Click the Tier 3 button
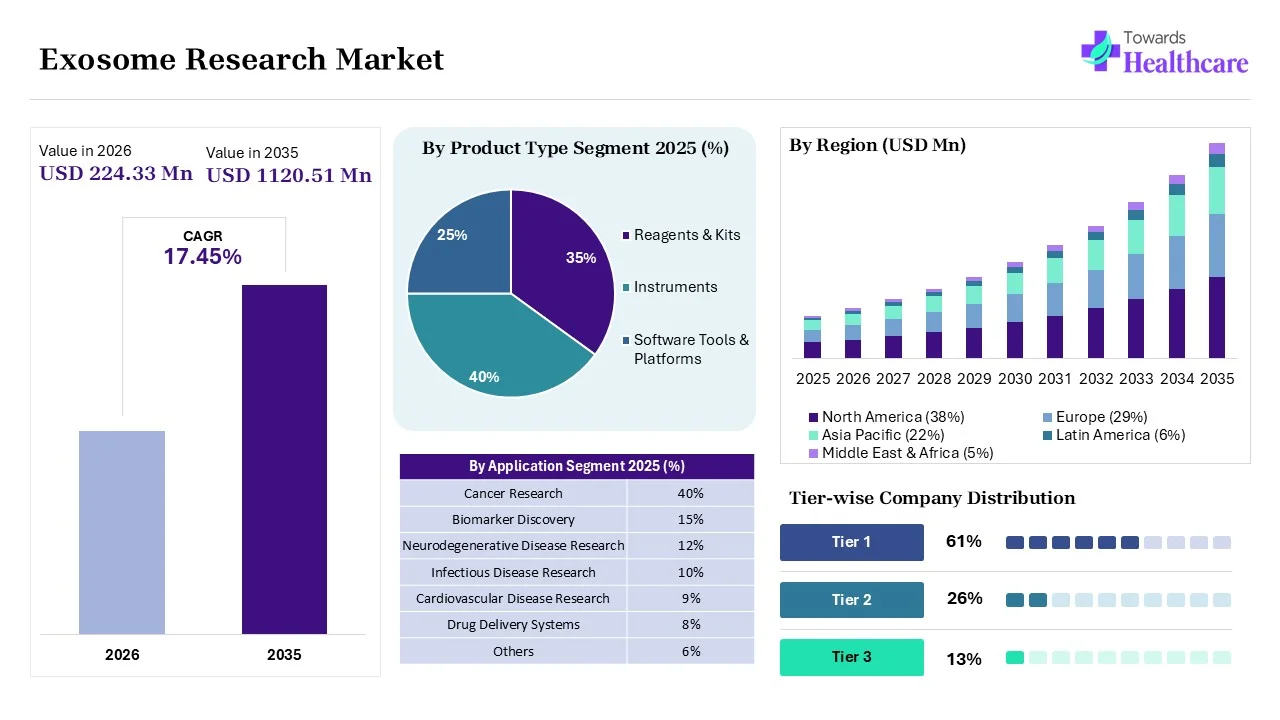Screen dimensions: 1280x720 tap(852, 657)
